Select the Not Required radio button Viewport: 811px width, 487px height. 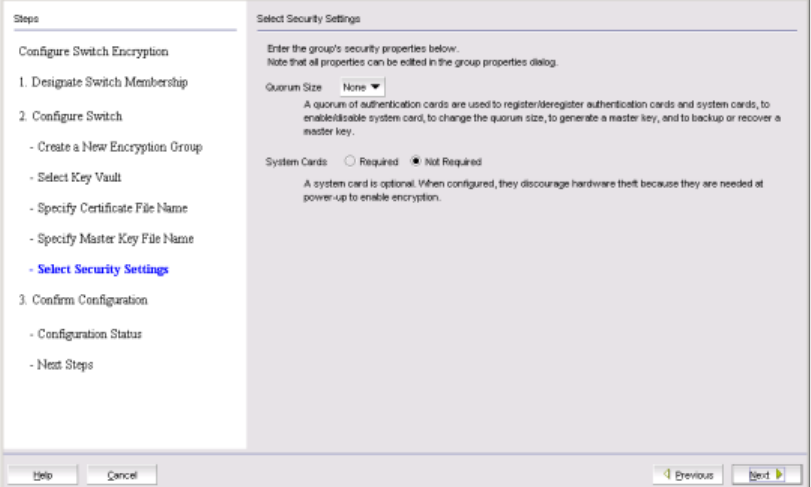[416, 161]
